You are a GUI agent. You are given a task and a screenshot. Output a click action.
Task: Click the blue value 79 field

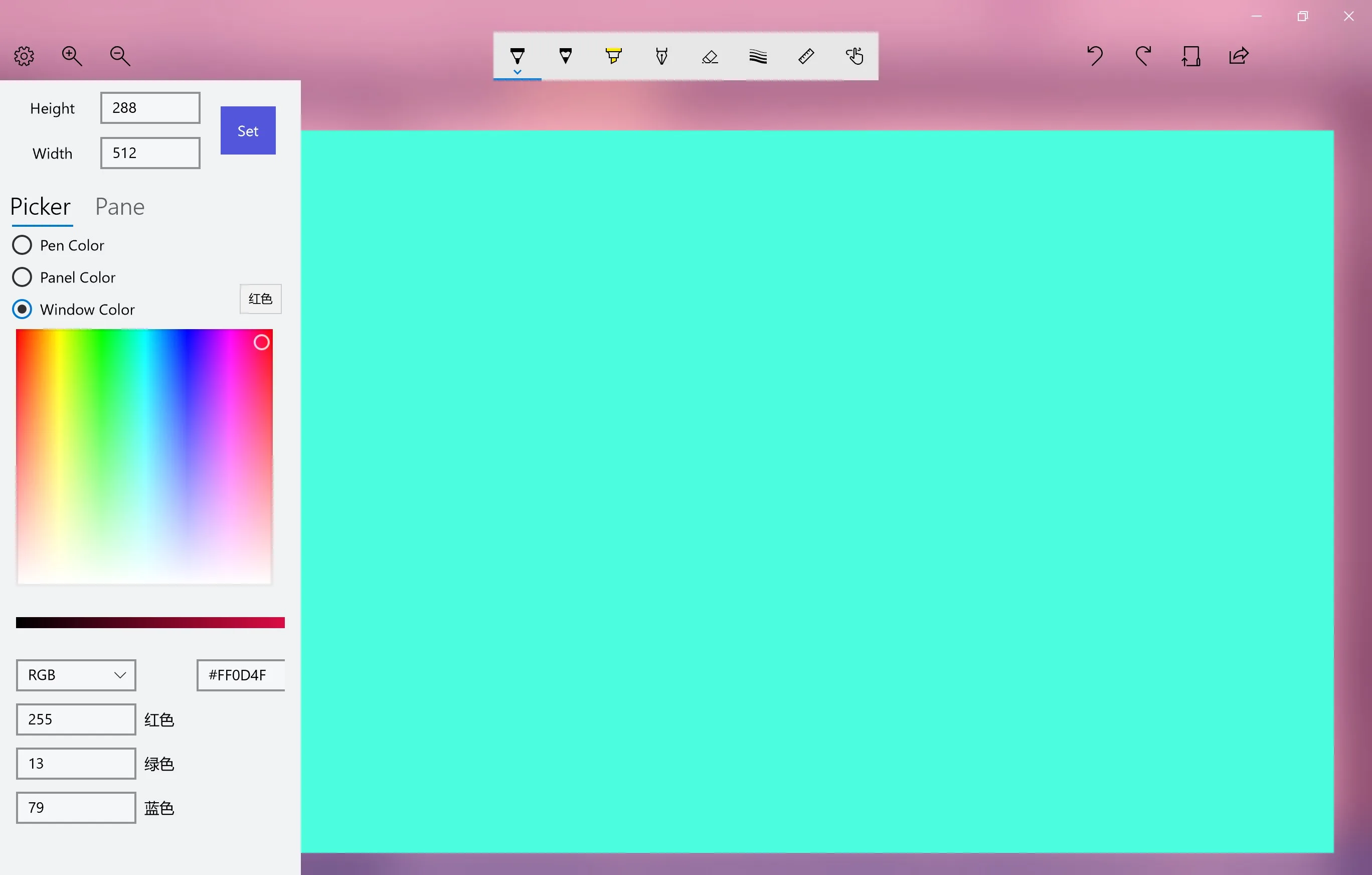tap(76, 807)
